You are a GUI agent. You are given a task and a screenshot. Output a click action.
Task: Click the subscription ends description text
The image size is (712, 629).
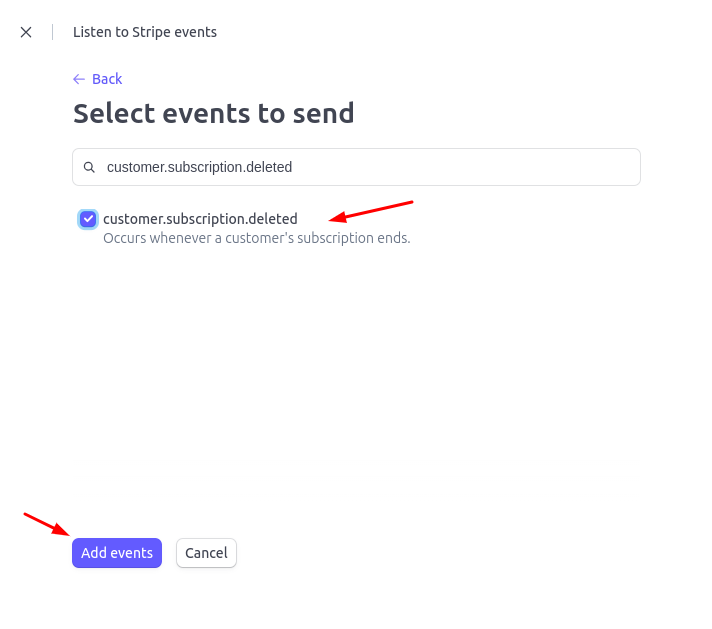[257, 238]
